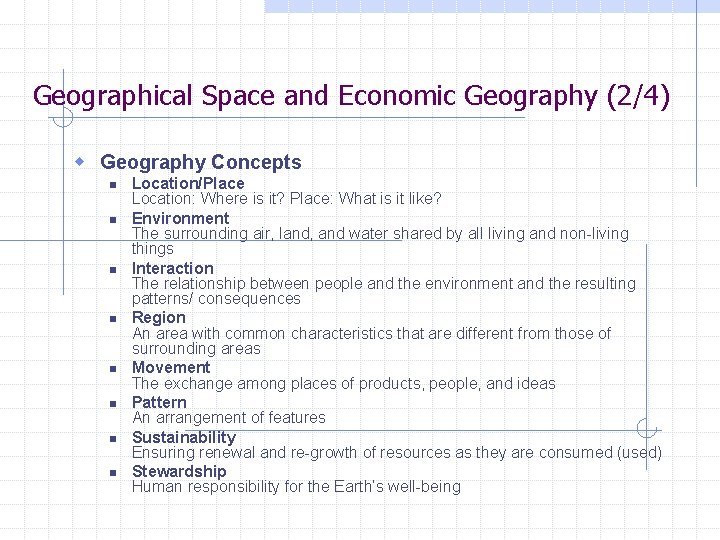The image size is (720, 540).
Task: Click the text 'patterns/ consequences'
Action: click(x=216, y=299)
